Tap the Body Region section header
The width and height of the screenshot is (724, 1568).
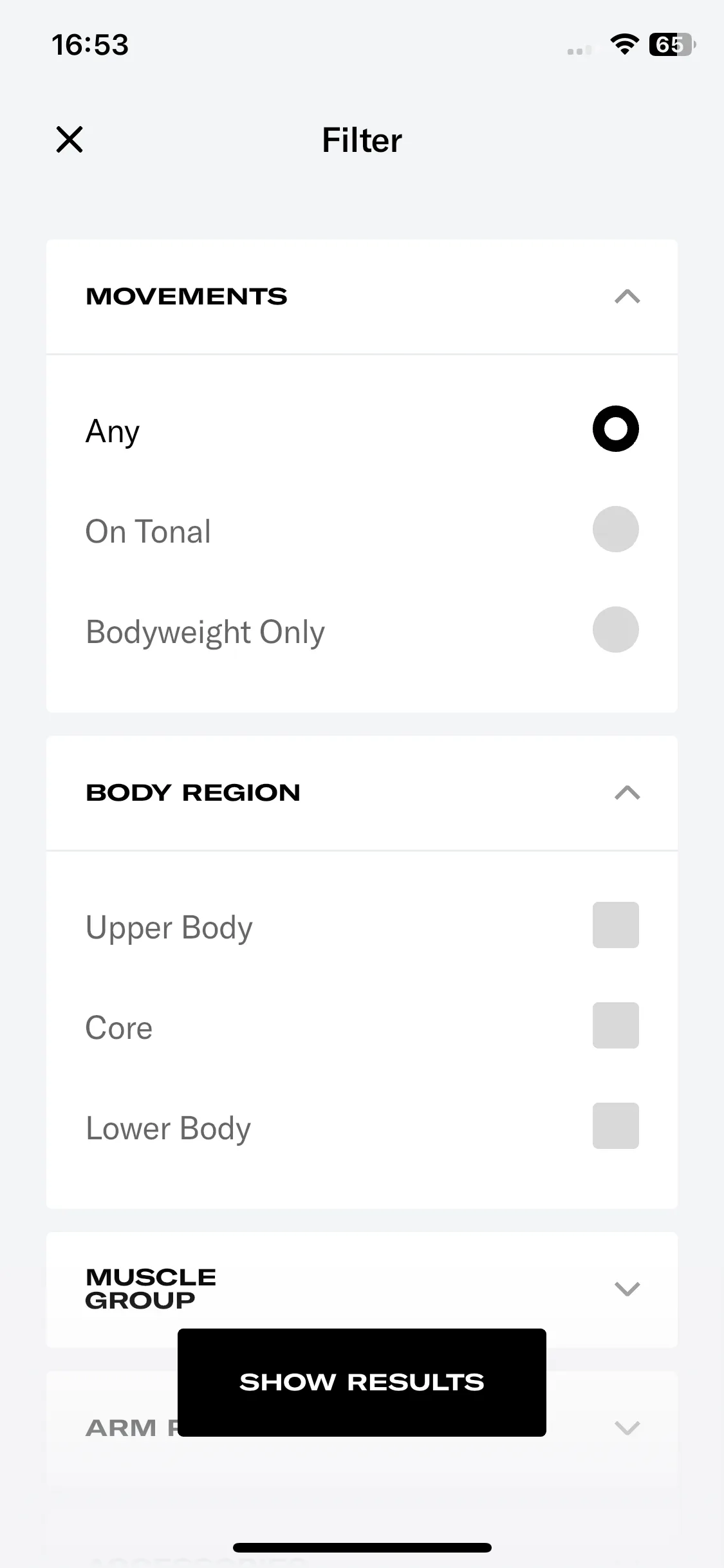click(362, 793)
